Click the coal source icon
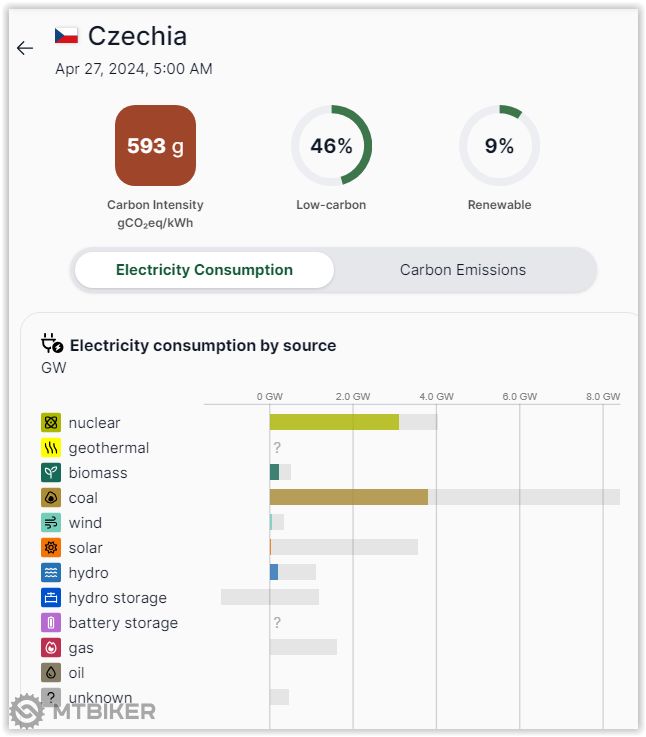The height and width of the screenshot is (737, 646). [x=51, y=498]
